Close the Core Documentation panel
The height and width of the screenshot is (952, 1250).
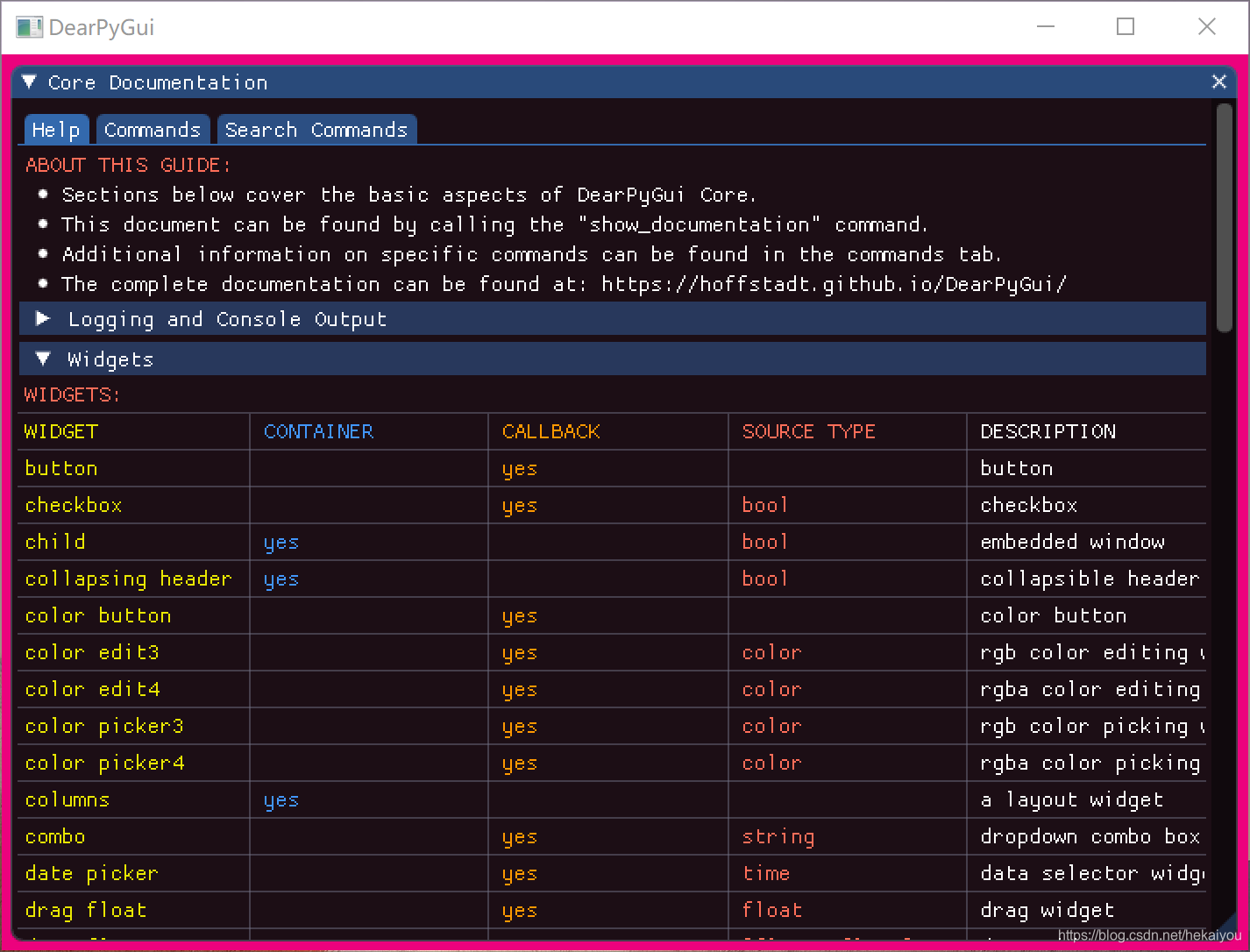coord(1218,82)
